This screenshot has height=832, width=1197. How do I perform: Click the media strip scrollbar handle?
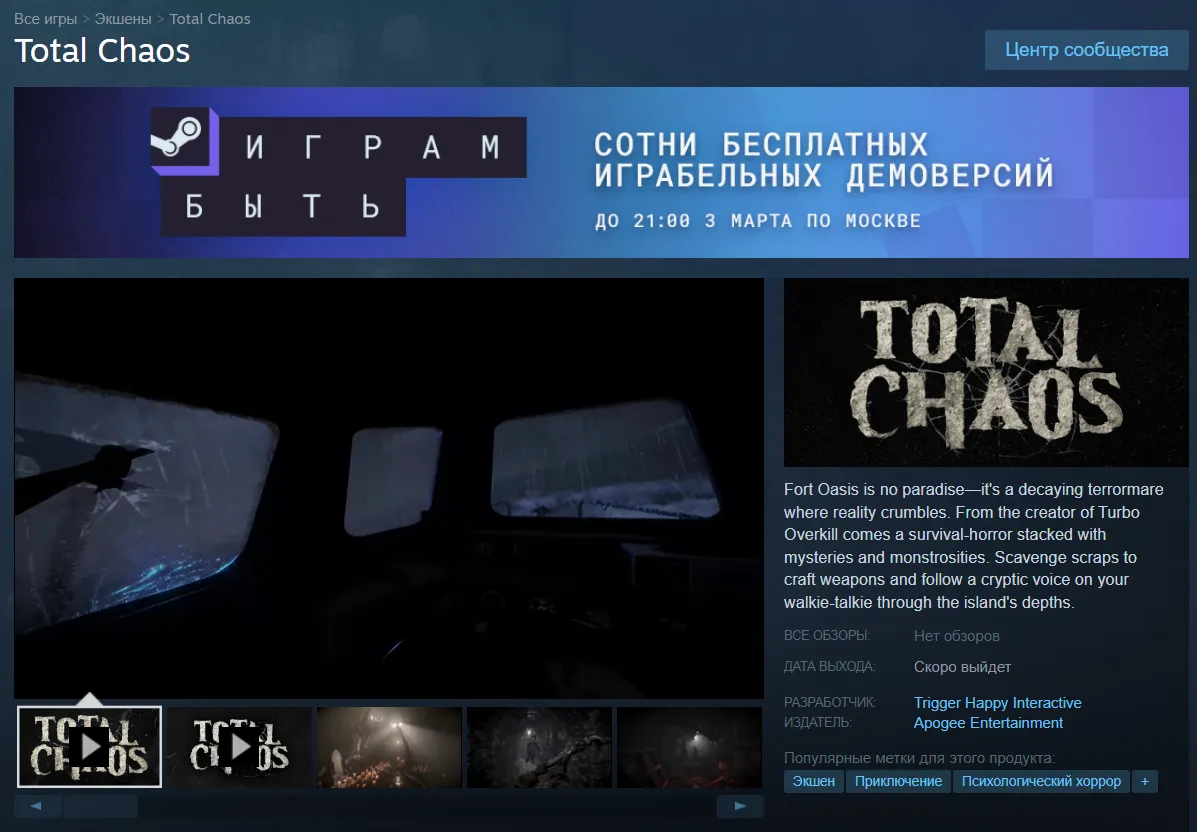pos(100,805)
